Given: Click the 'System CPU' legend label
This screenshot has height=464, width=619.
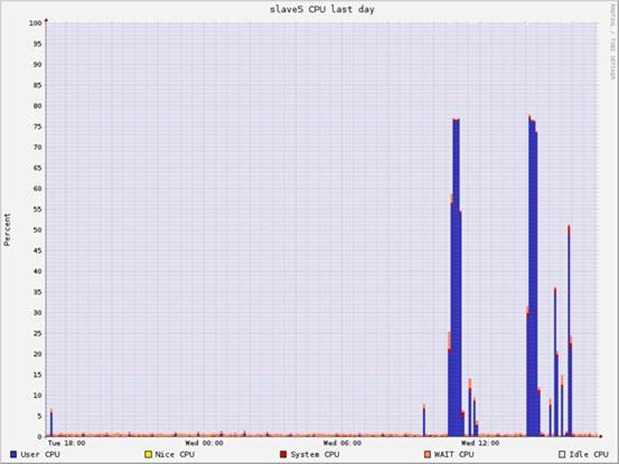Looking at the screenshot, I should coord(315,455).
